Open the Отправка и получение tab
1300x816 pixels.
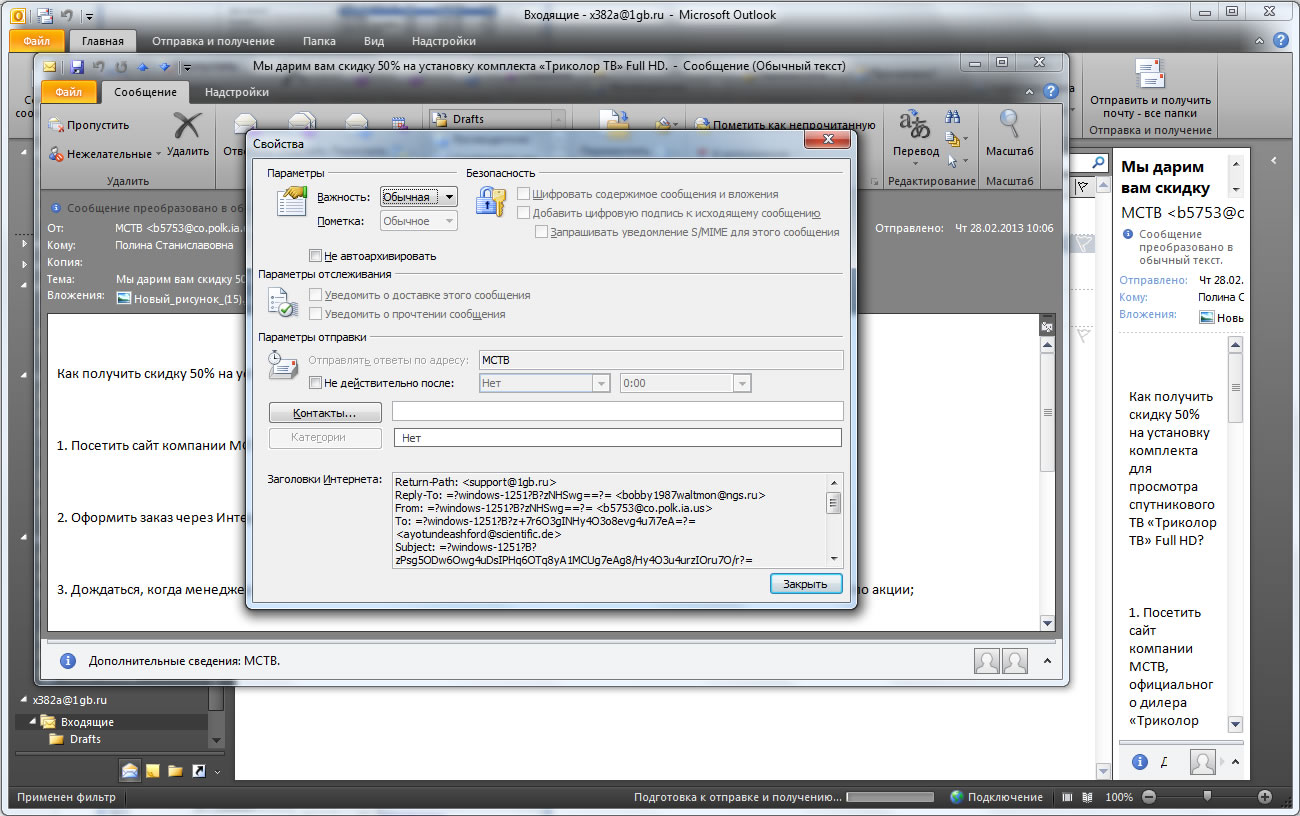[x=213, y=41]
